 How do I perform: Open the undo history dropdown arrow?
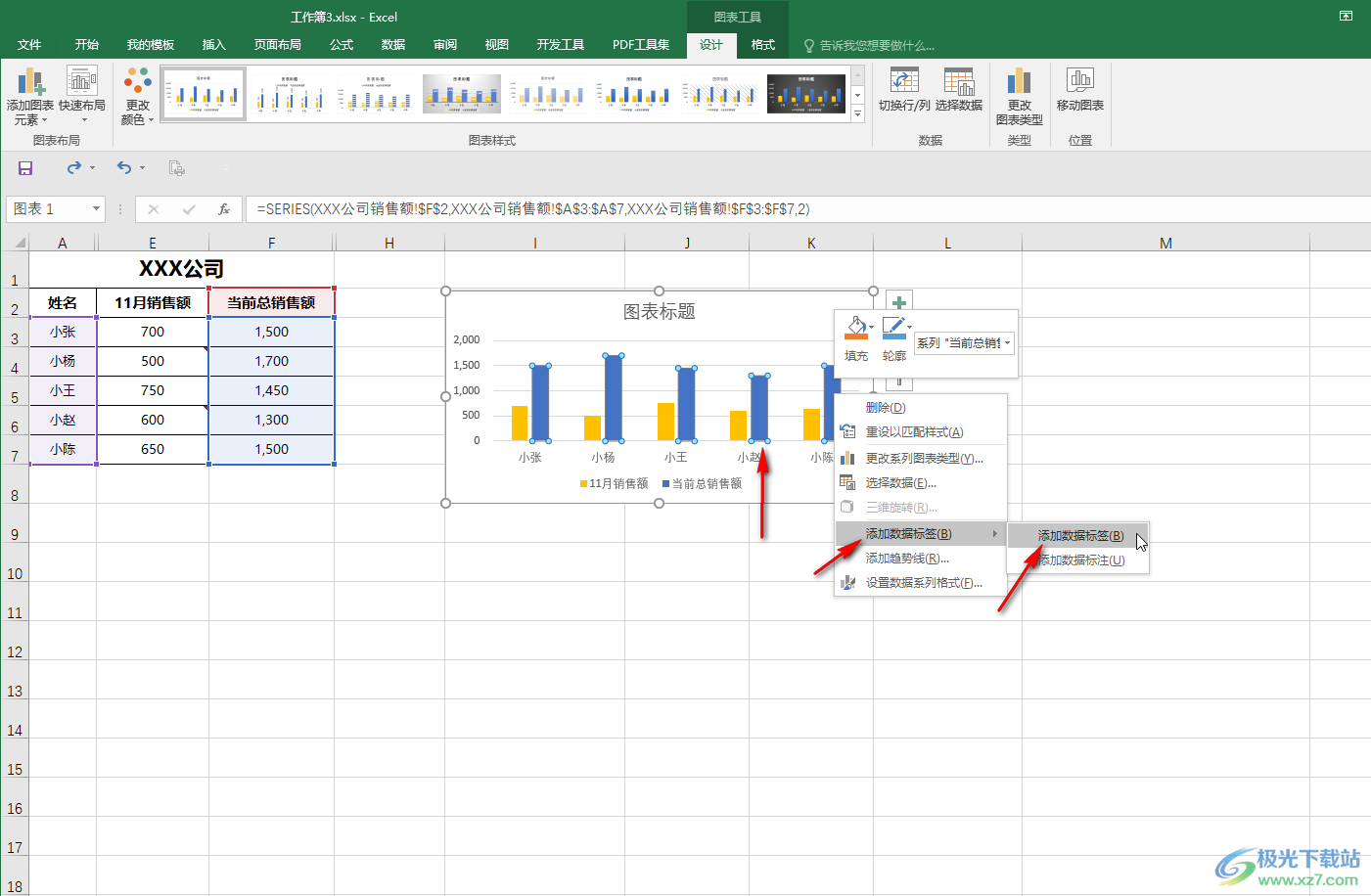(x=142, y=168)
